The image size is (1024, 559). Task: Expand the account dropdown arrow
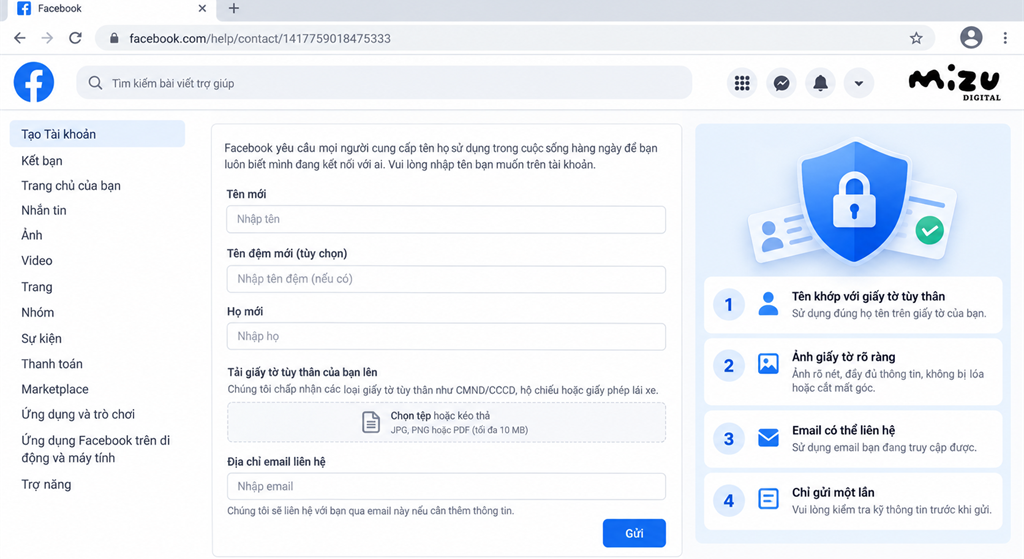coord(859,83)
